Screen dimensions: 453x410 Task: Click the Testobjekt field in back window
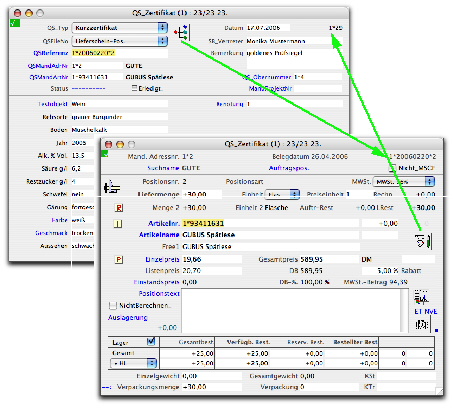point(120,104)
